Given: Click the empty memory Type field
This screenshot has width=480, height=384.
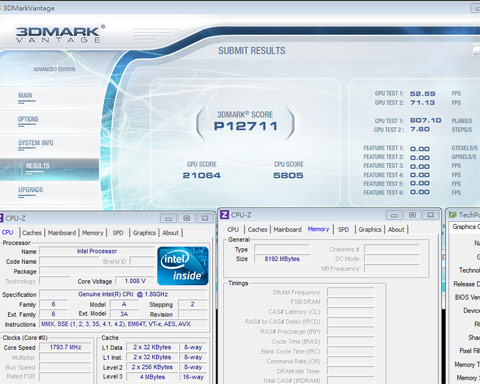Looking at the screenshot, I should click(282, 249).
